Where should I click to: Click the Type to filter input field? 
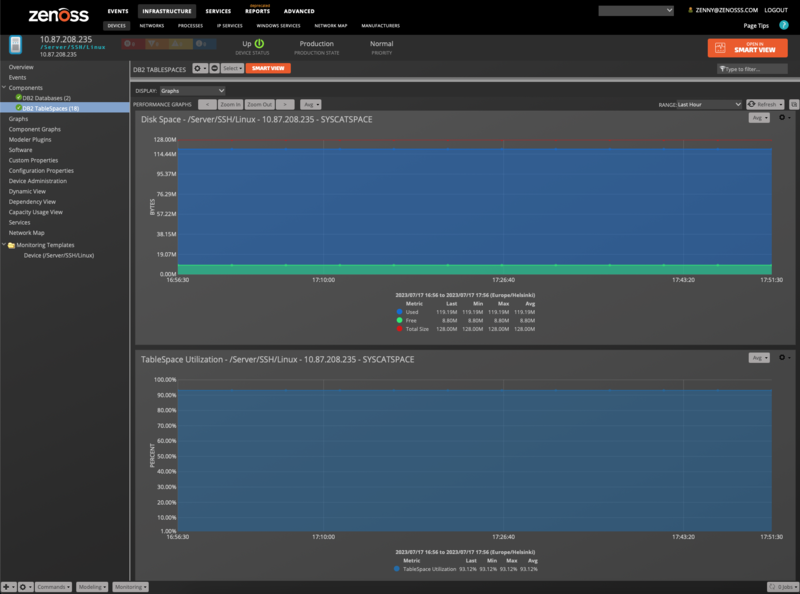coord(752,69)
